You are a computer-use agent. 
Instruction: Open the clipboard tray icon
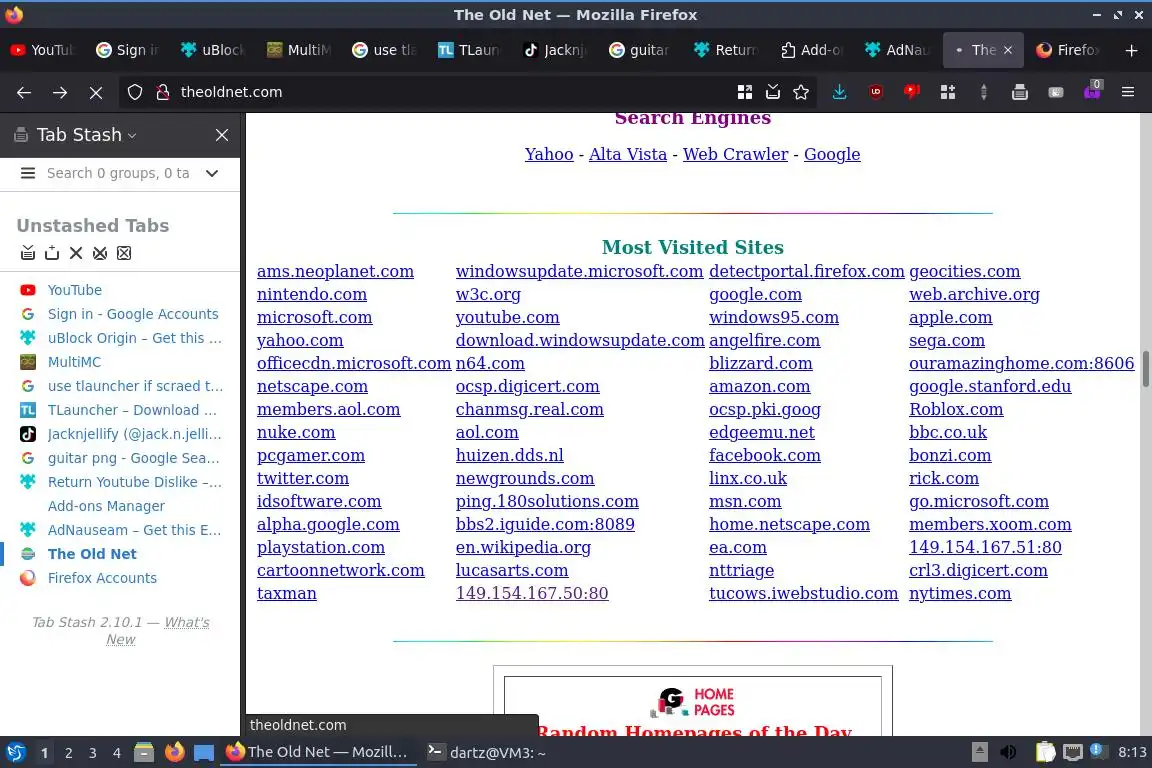pos(1045,753)
